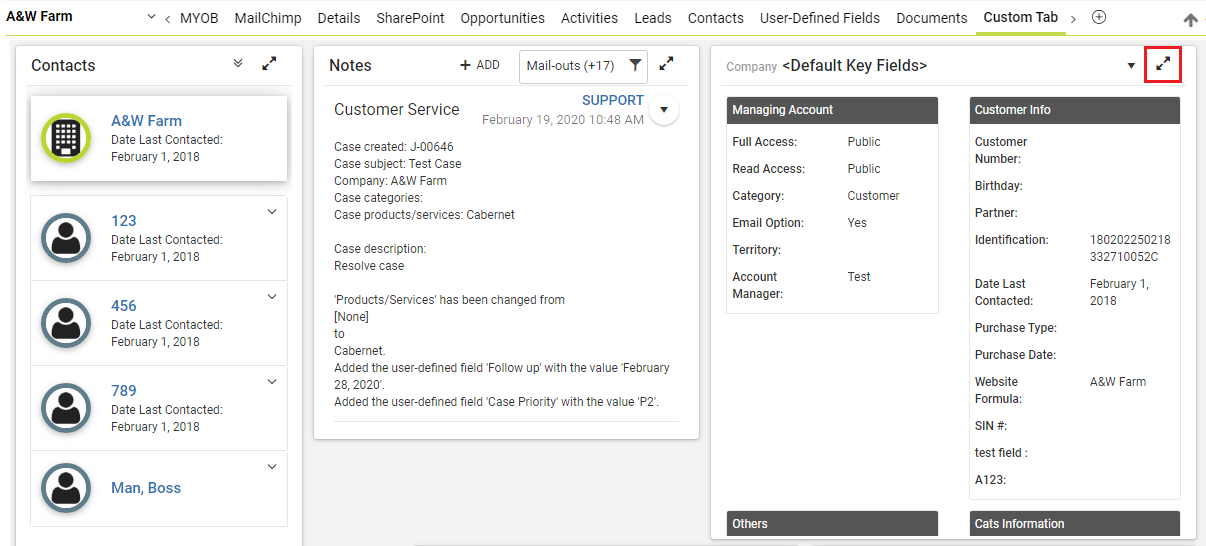The image size is (1206, 546).
Task: Click the Category value Customer
Action: 874,196
